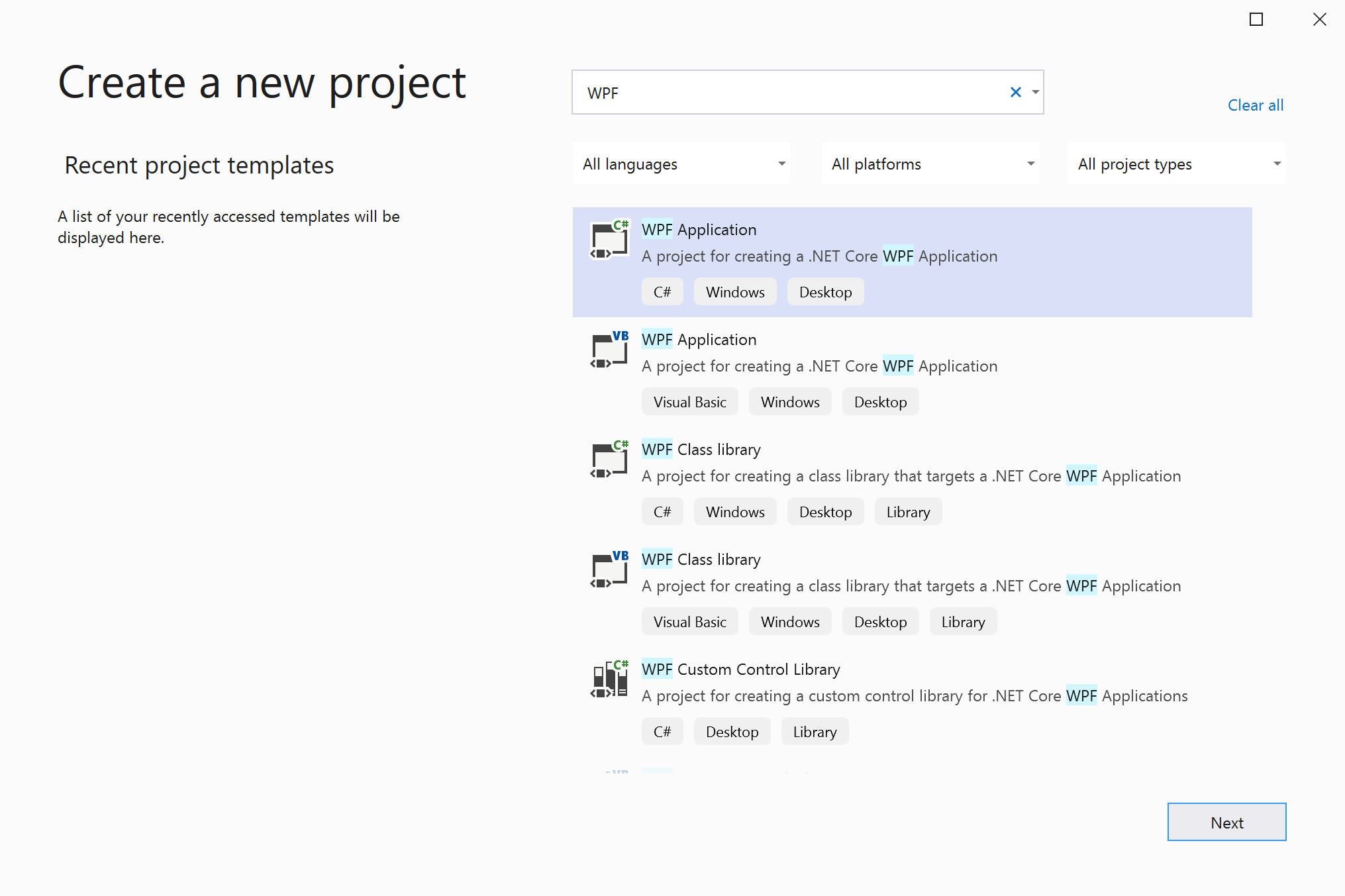Click the Library tag under WPF Class library
The height and width of the screenshot is (896, 1345).
pos(908,511)
